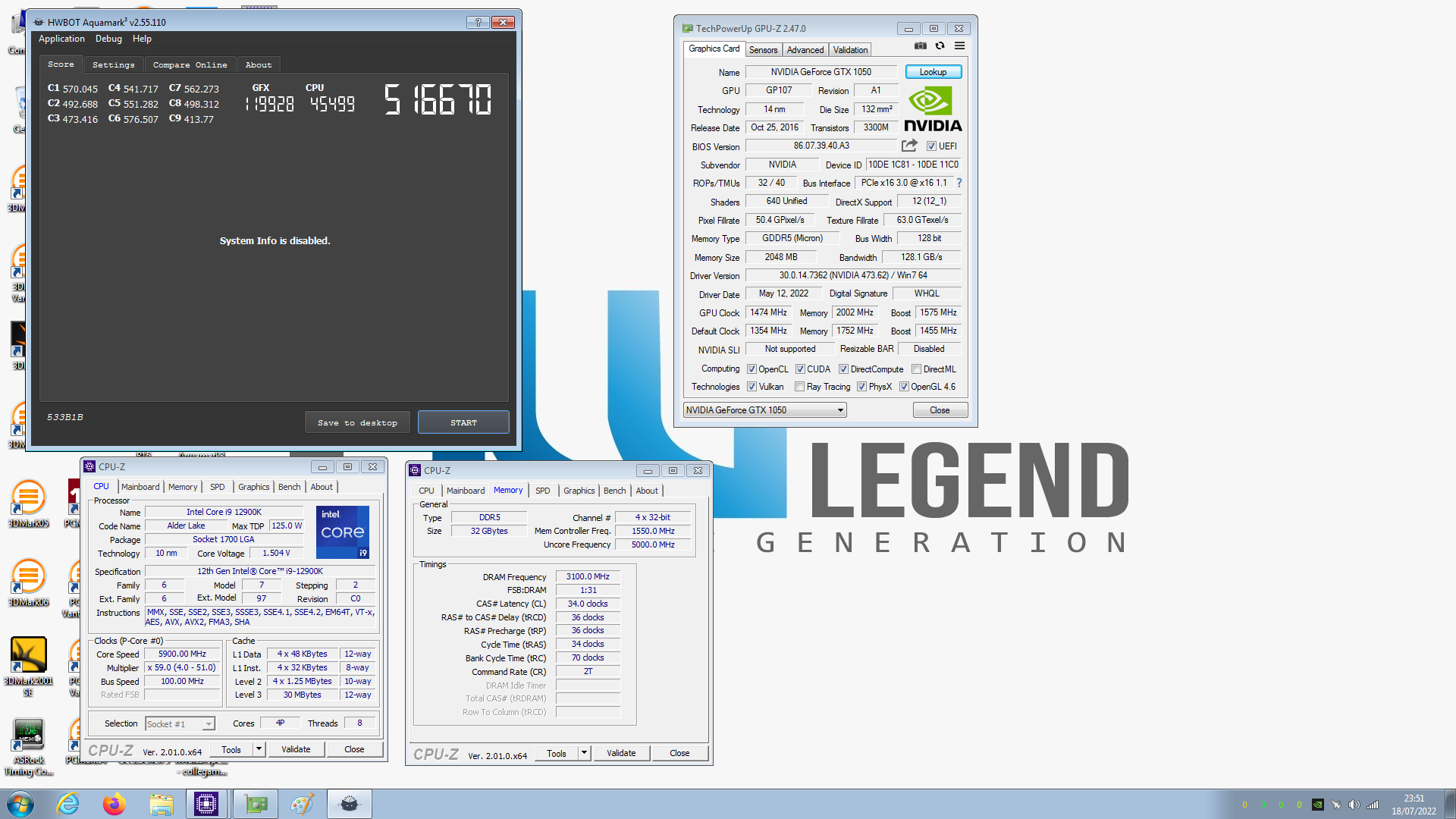The width and height of the screenshot is (1456, 819).
Task: Switch to GPU-Z Sensors tab
Action: 763,50
